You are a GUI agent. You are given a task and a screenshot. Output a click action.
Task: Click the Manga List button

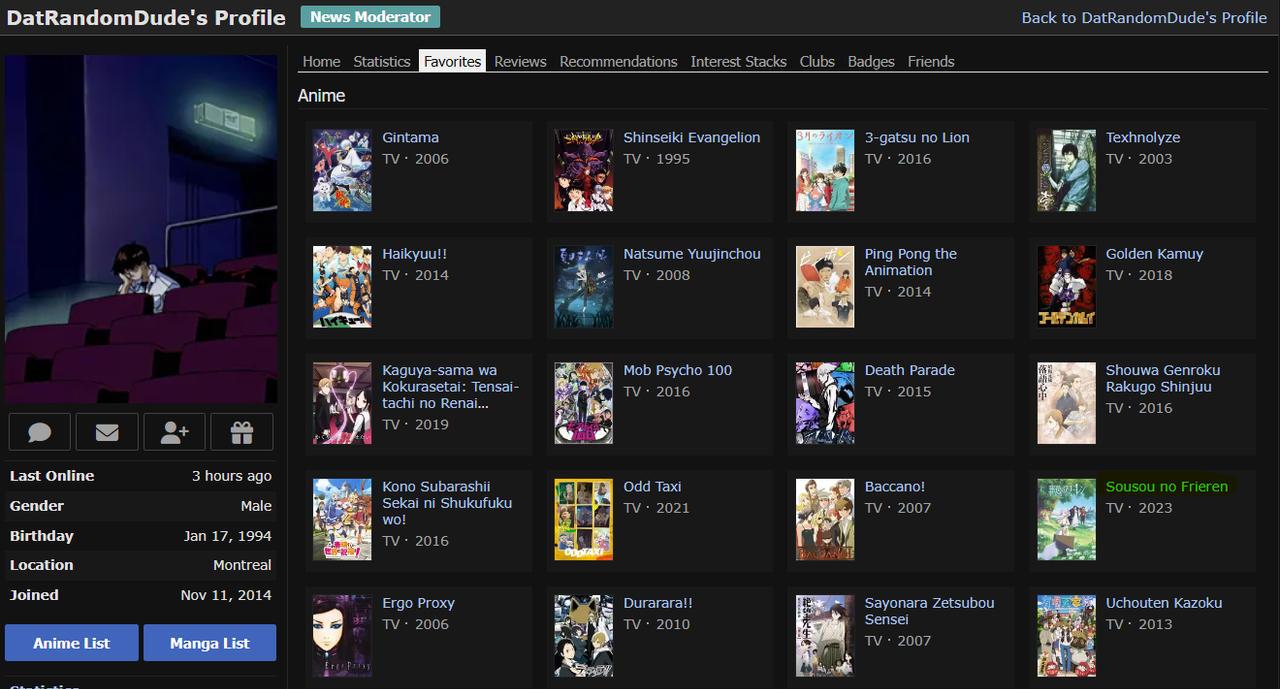(x=210, y=643)
